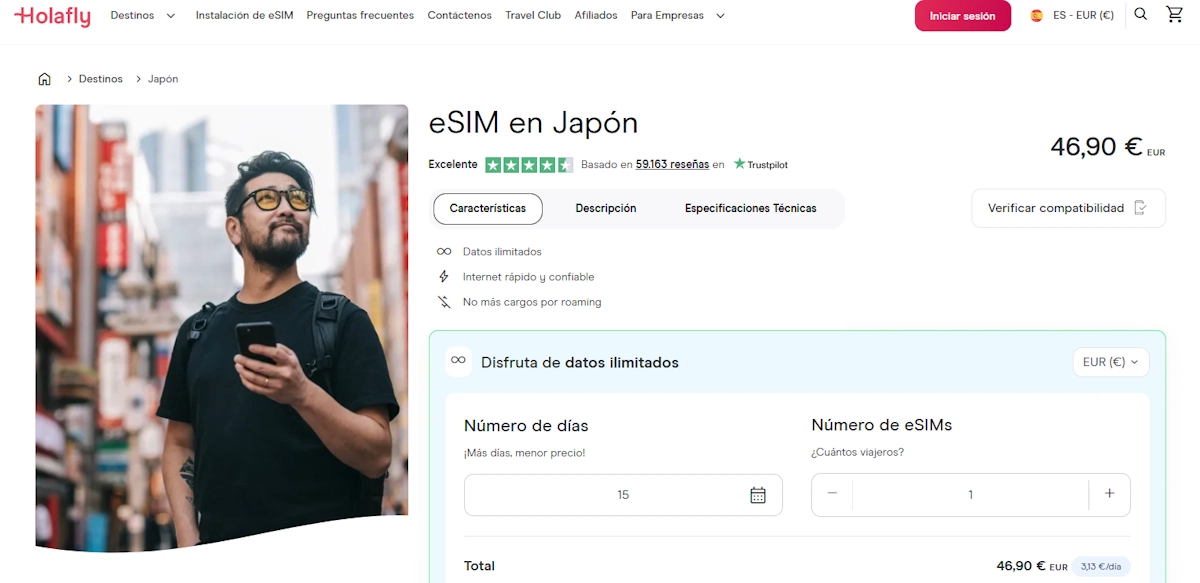Increase number of eSIMs with plus

click(1109, 494)
